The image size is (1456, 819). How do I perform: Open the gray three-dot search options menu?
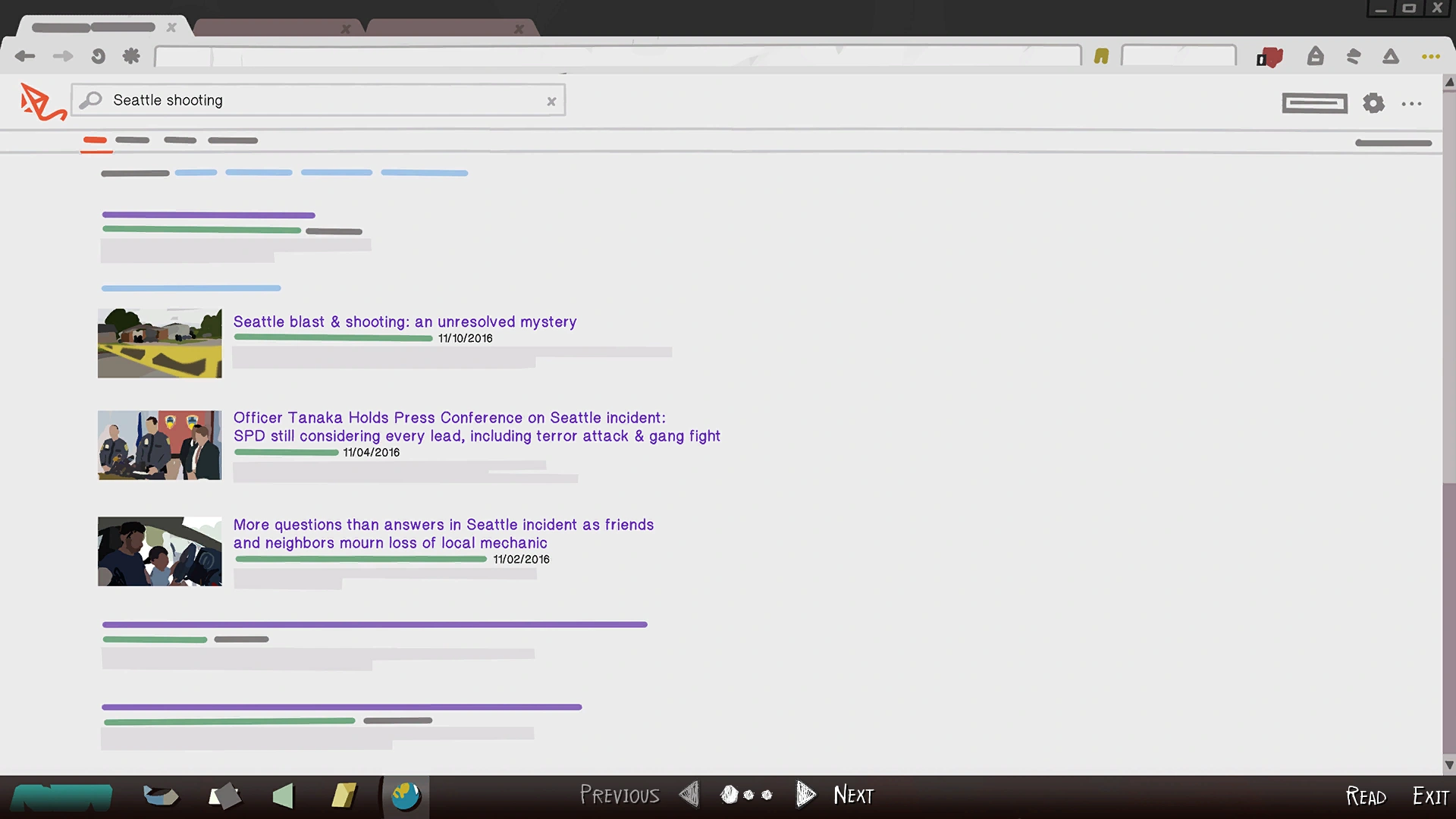tap(1411, 104)
